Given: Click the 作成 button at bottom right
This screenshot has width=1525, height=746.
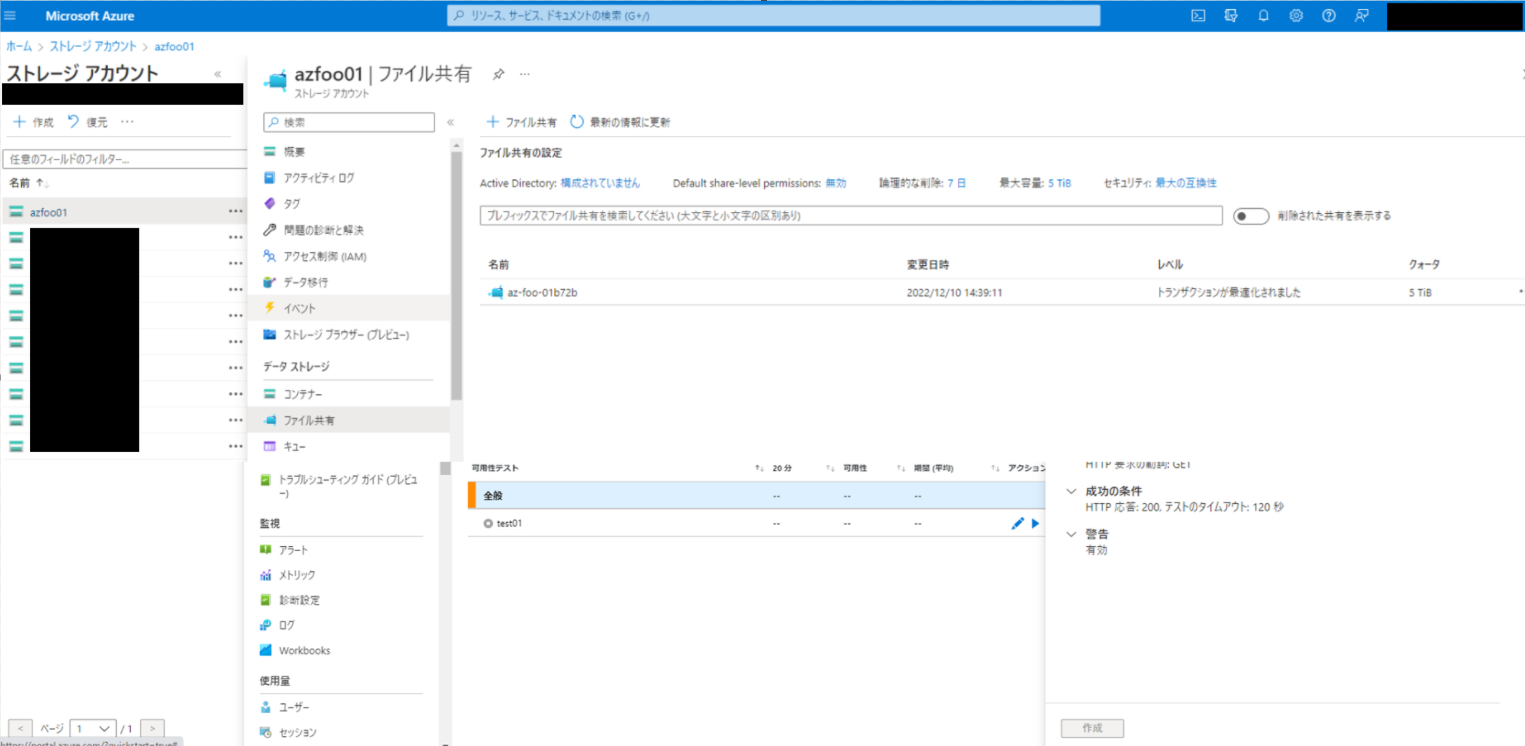Looking at the screenshot, I should [1090, 728].
